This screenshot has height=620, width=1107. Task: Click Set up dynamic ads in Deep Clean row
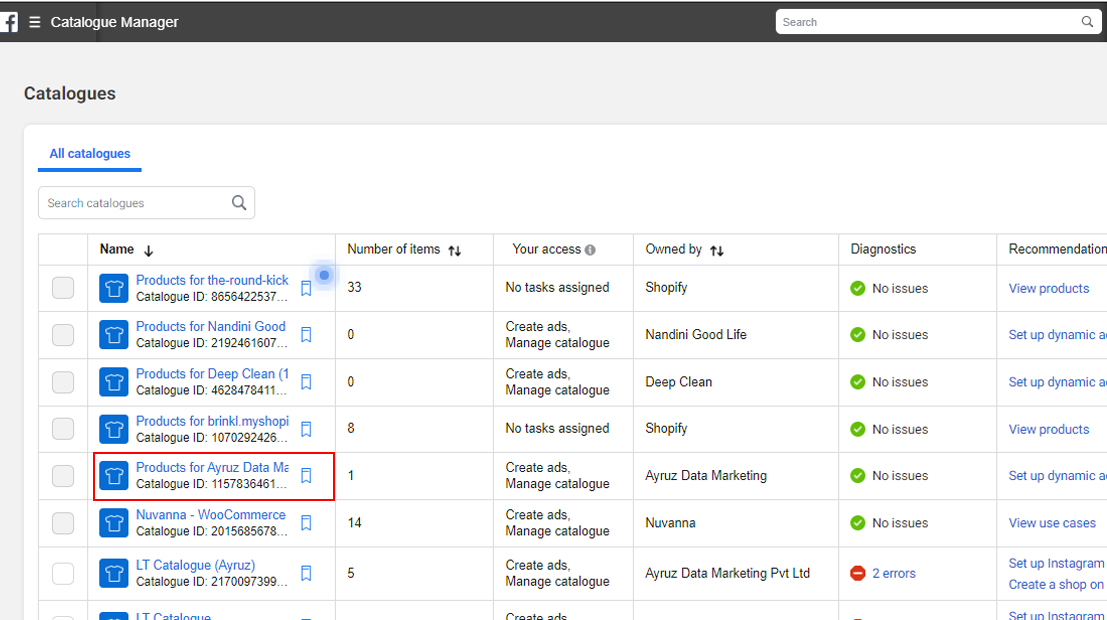1057,382
